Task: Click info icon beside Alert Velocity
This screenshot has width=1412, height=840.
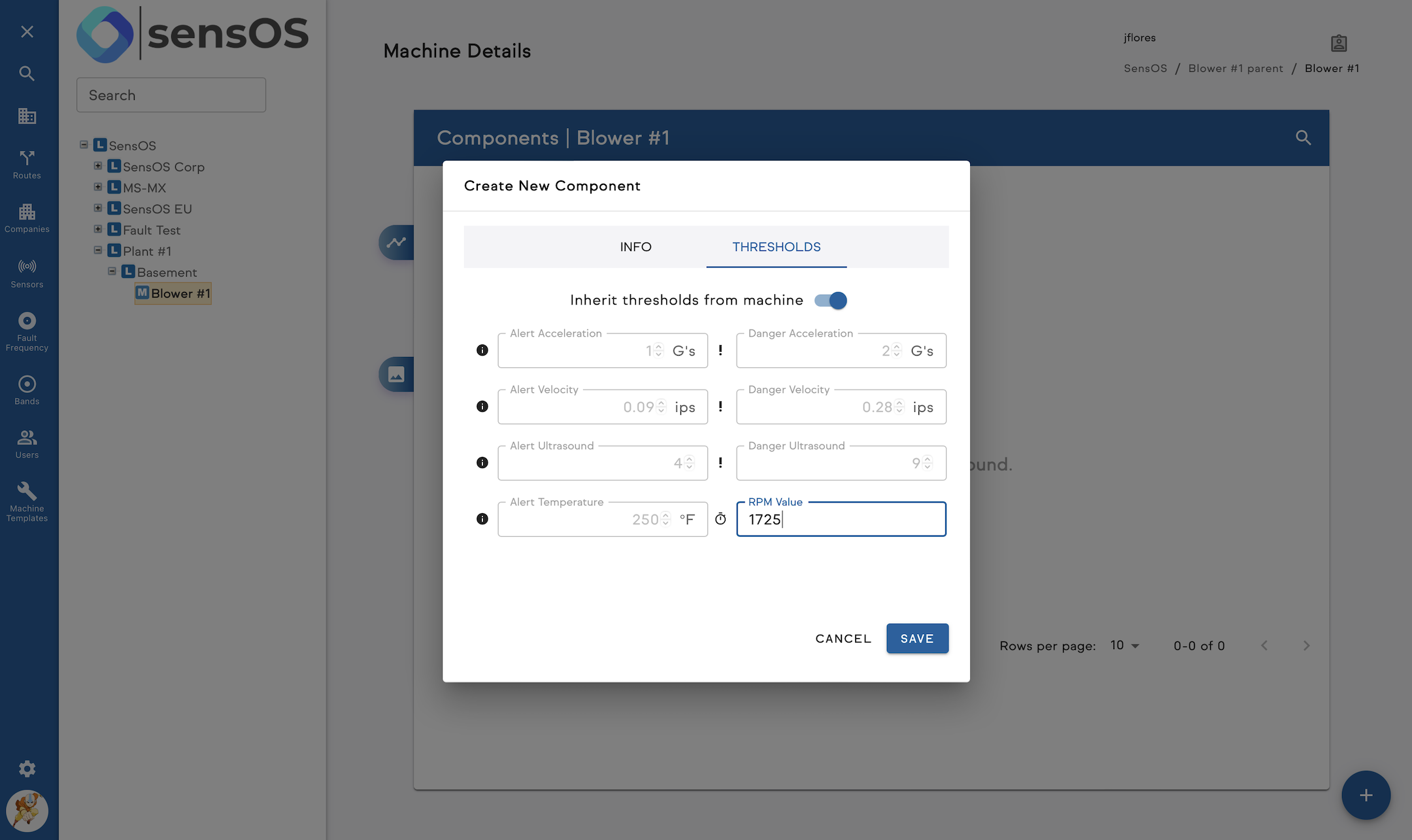Action: pos(482,407)
